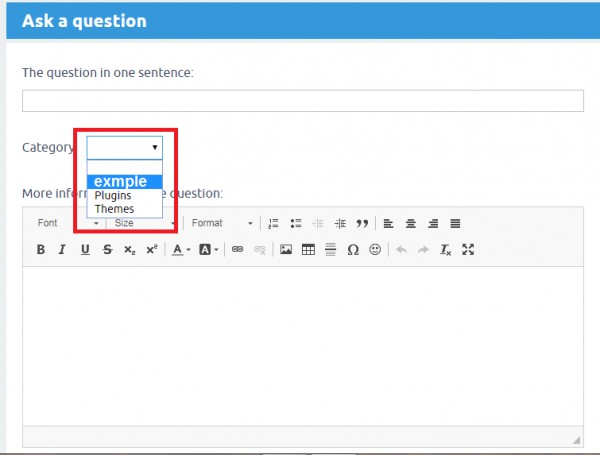Insert a link with chain icon

point(238,249)
